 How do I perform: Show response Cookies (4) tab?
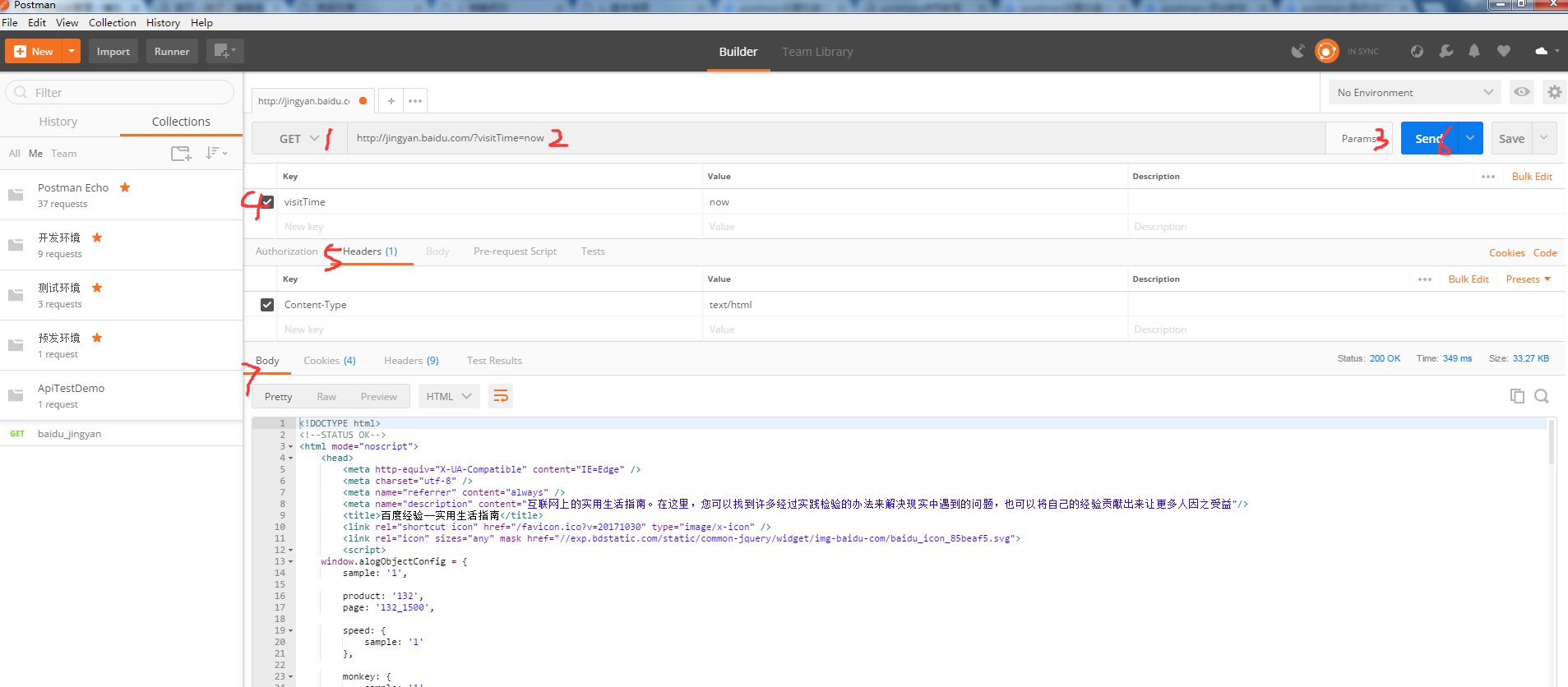(x=330, y=361)
